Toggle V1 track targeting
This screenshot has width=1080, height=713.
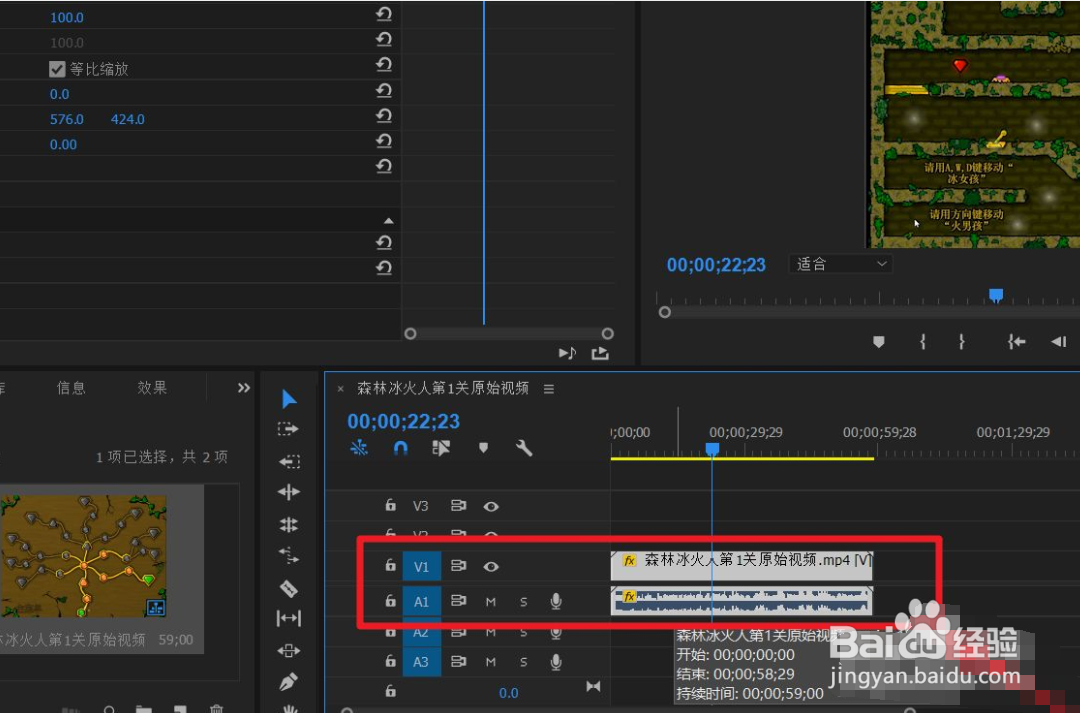click(x=422, y=567)
